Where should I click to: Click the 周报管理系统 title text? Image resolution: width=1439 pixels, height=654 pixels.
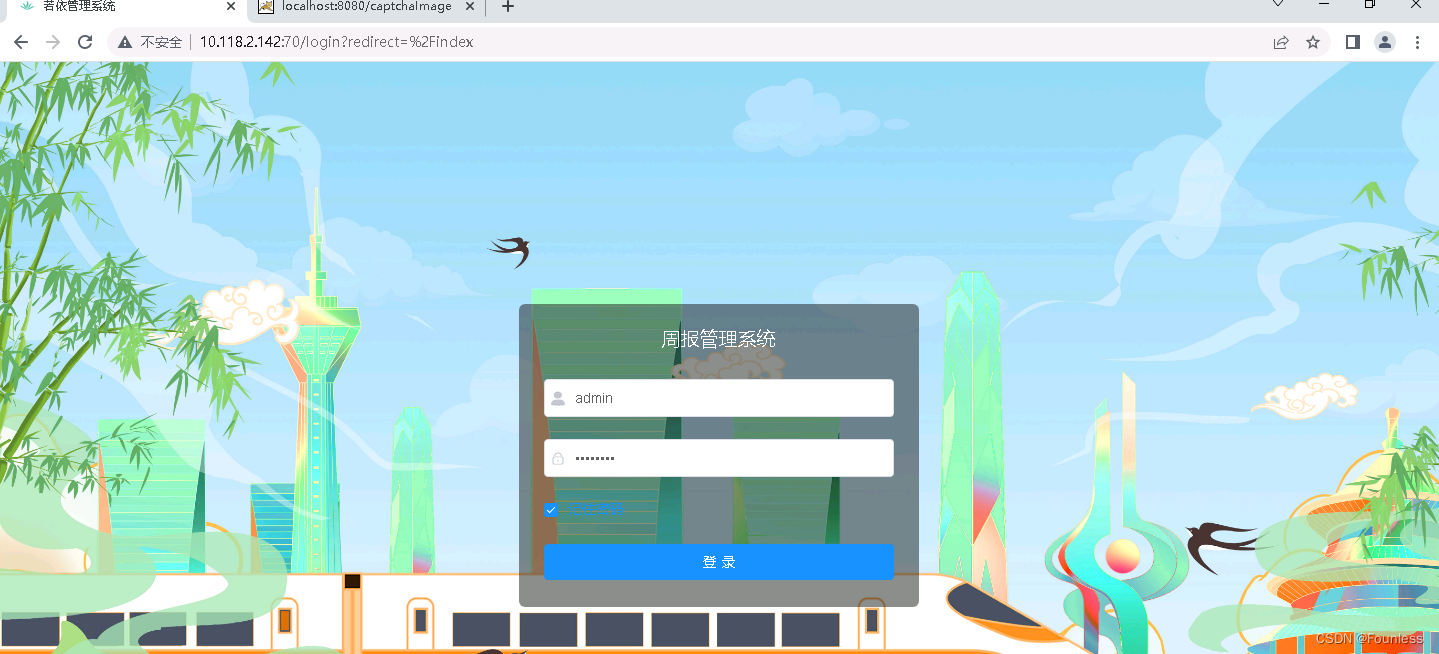pos(718,339)
